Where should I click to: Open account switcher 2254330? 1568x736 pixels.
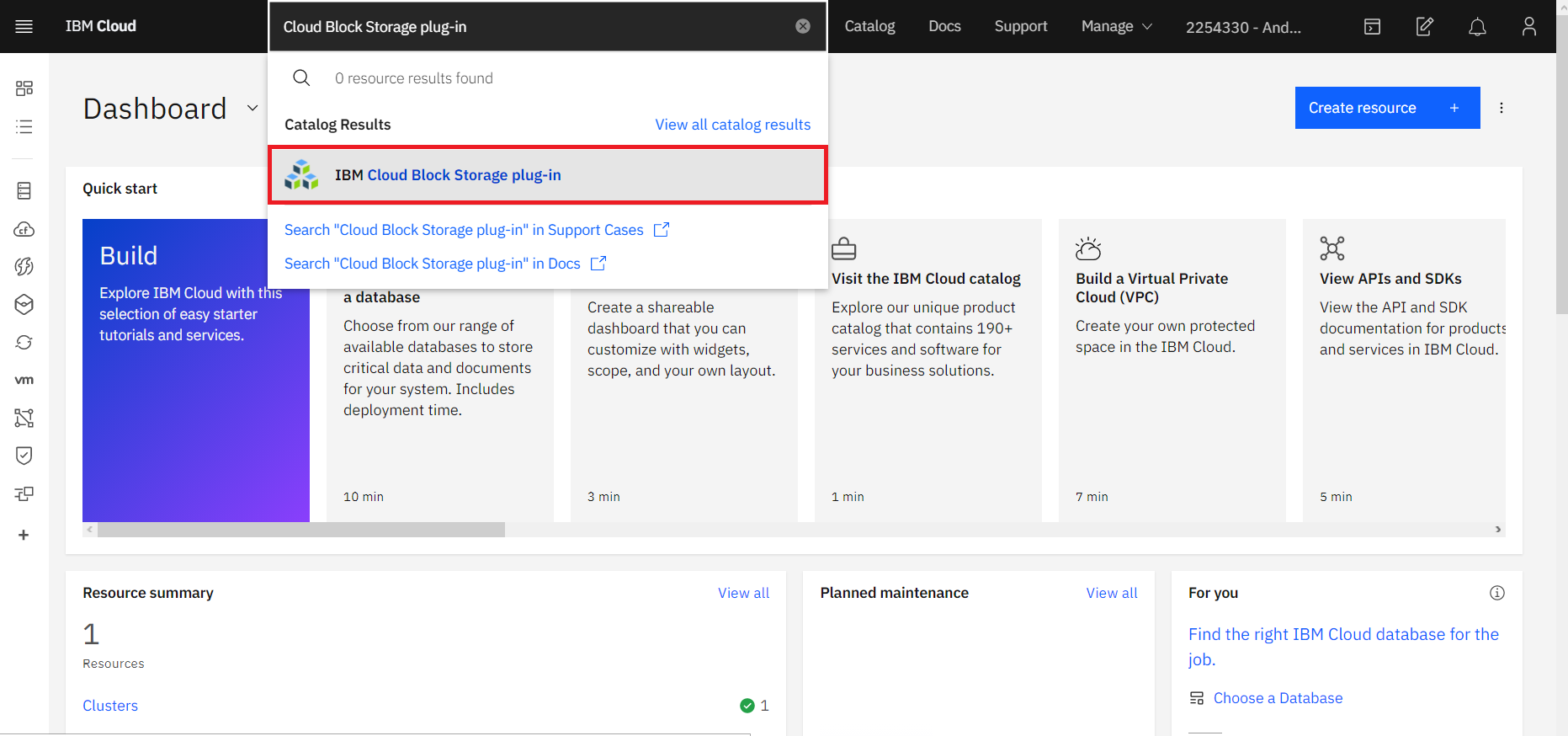(1243, 27)
